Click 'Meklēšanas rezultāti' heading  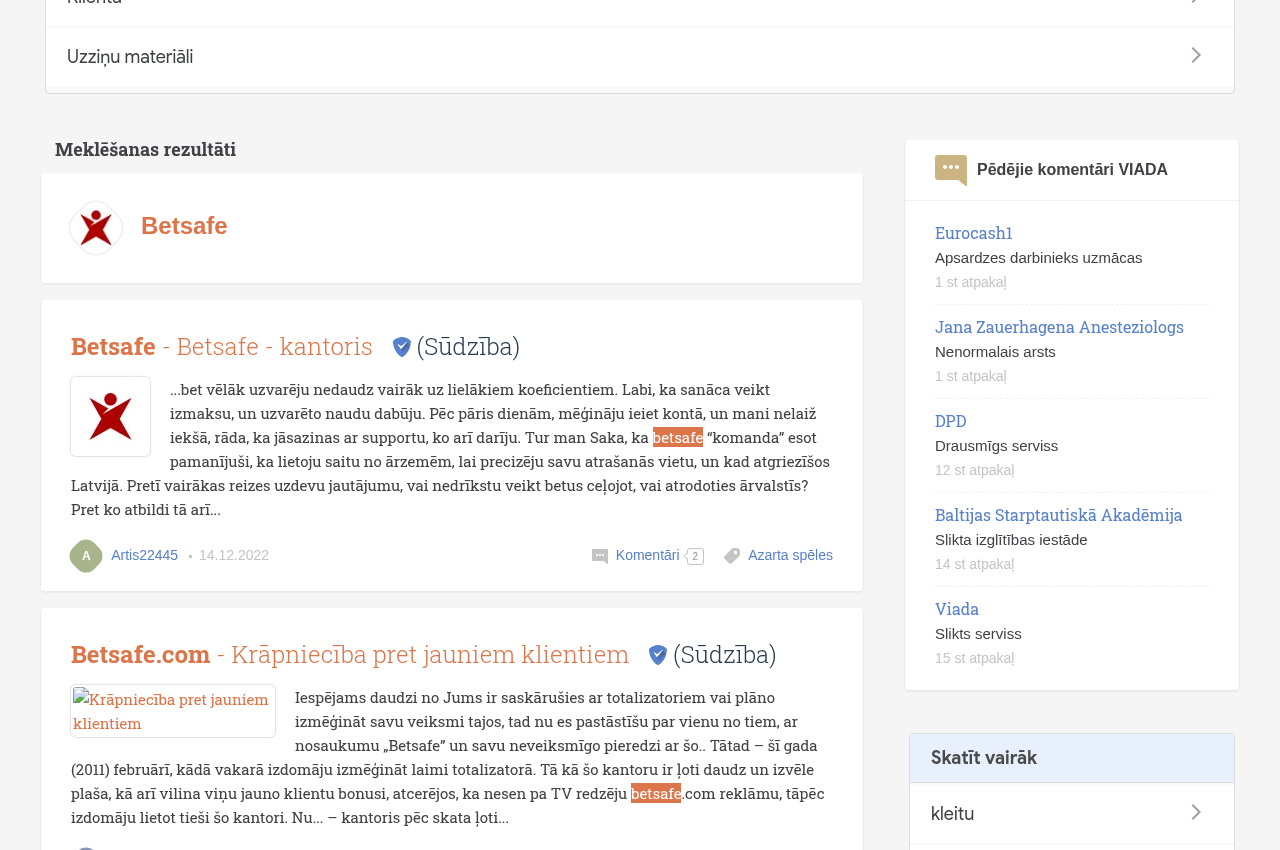pos(145,149)
